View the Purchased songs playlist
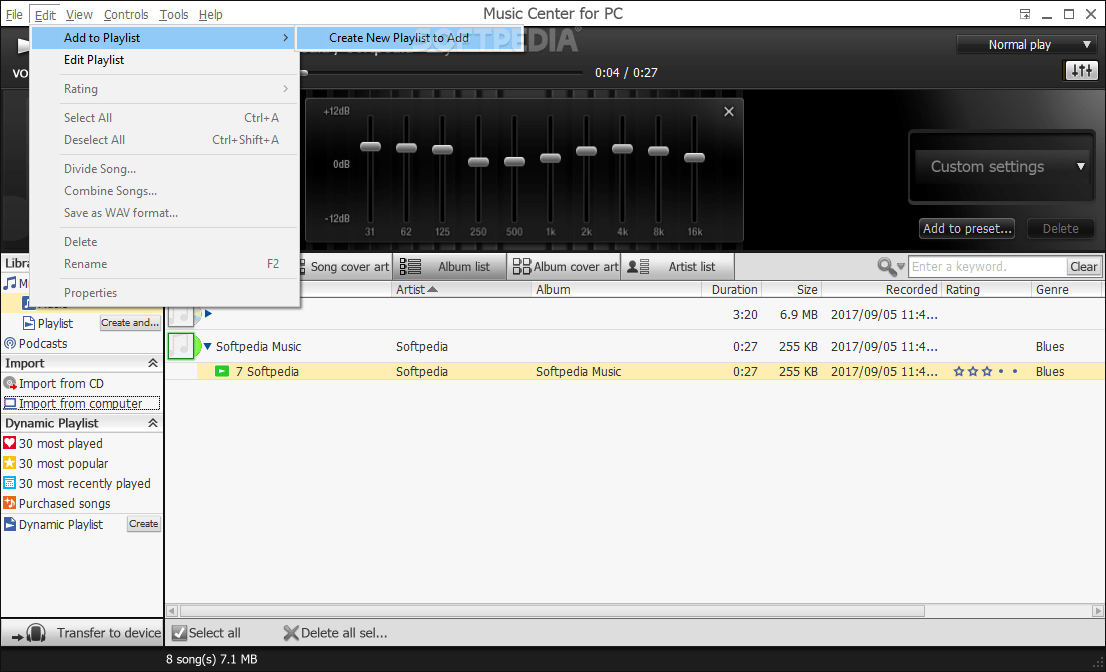1106x672 pixels. pyautogui.click(x=66, y=503)
